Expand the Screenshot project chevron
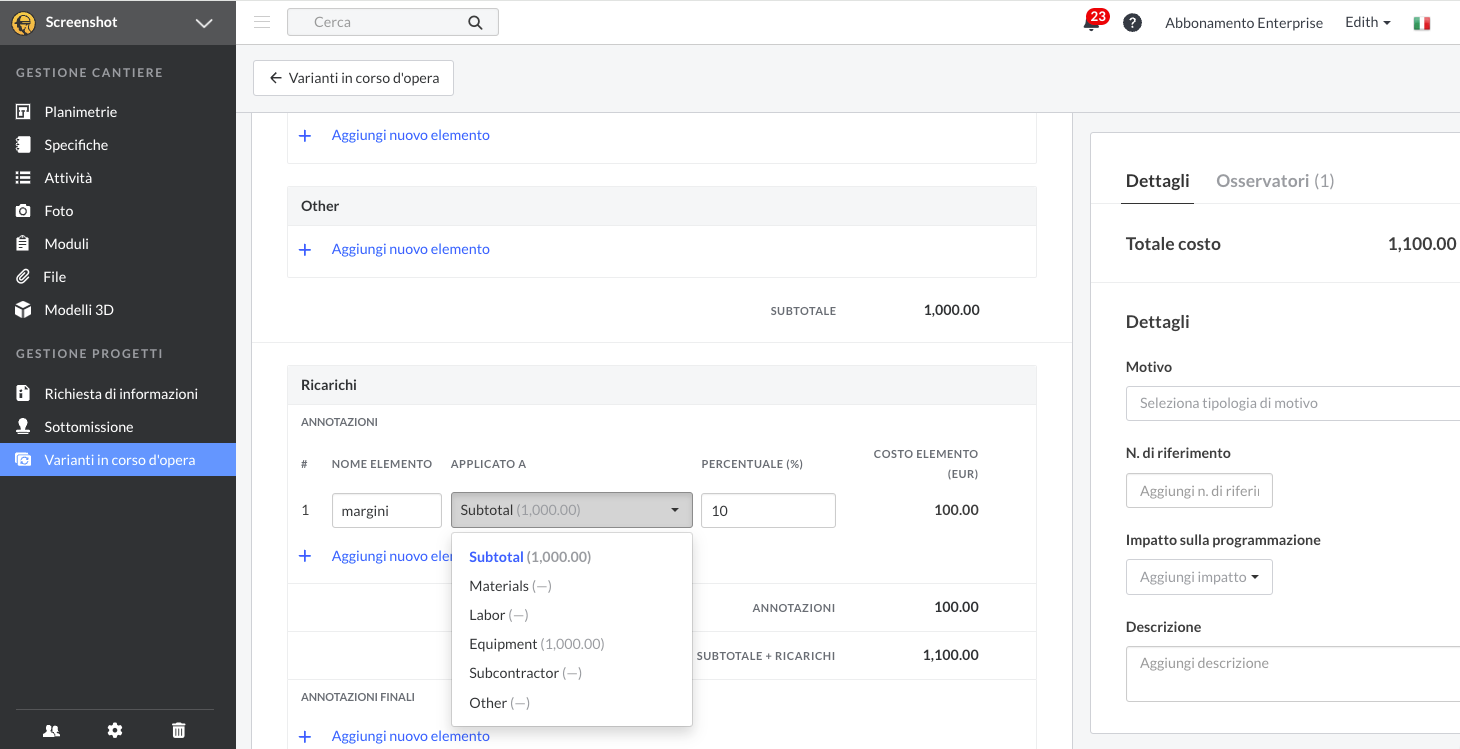 pos(204,23)
